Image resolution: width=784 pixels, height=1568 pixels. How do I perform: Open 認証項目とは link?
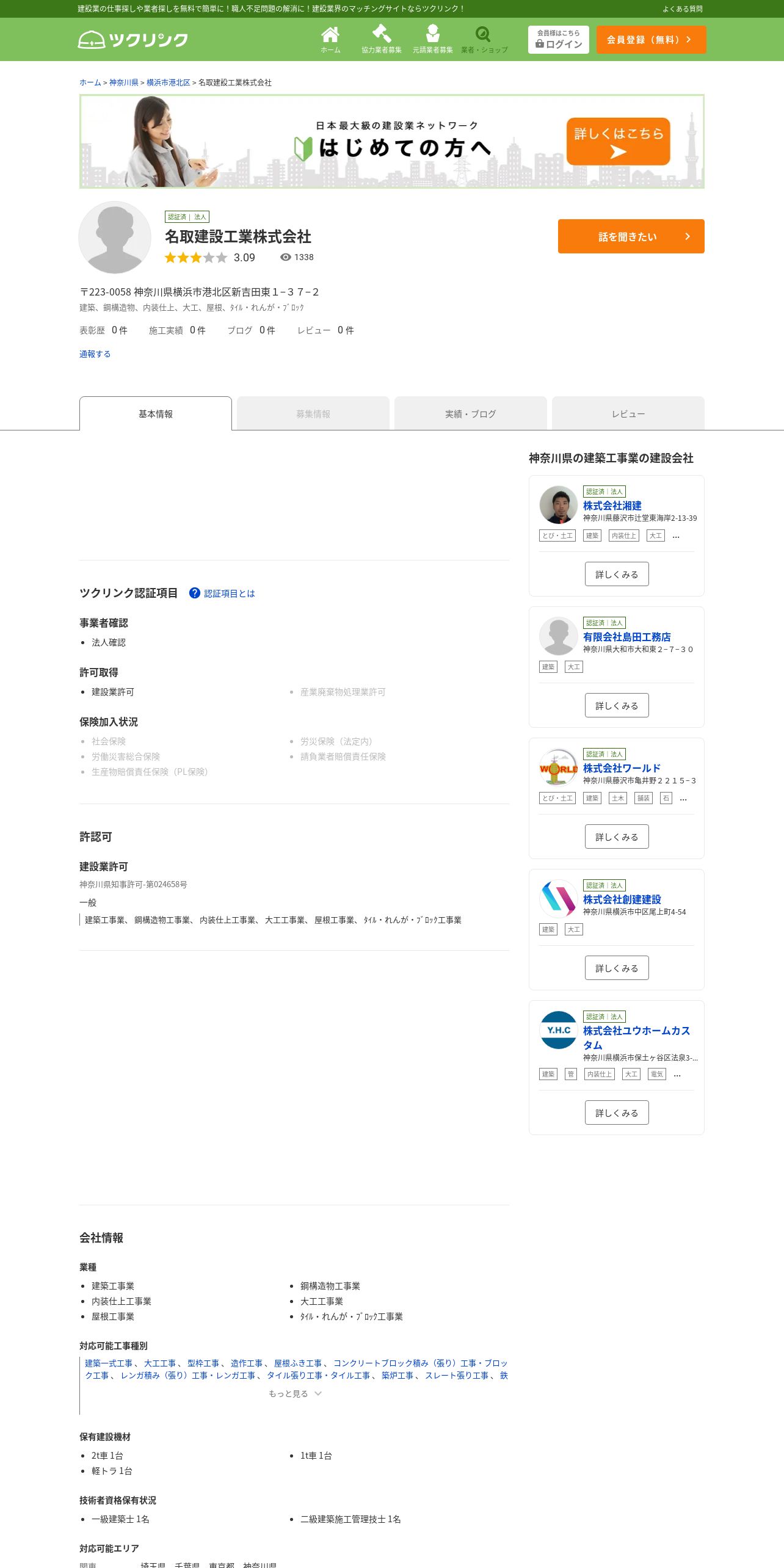[x=230, y=593]
